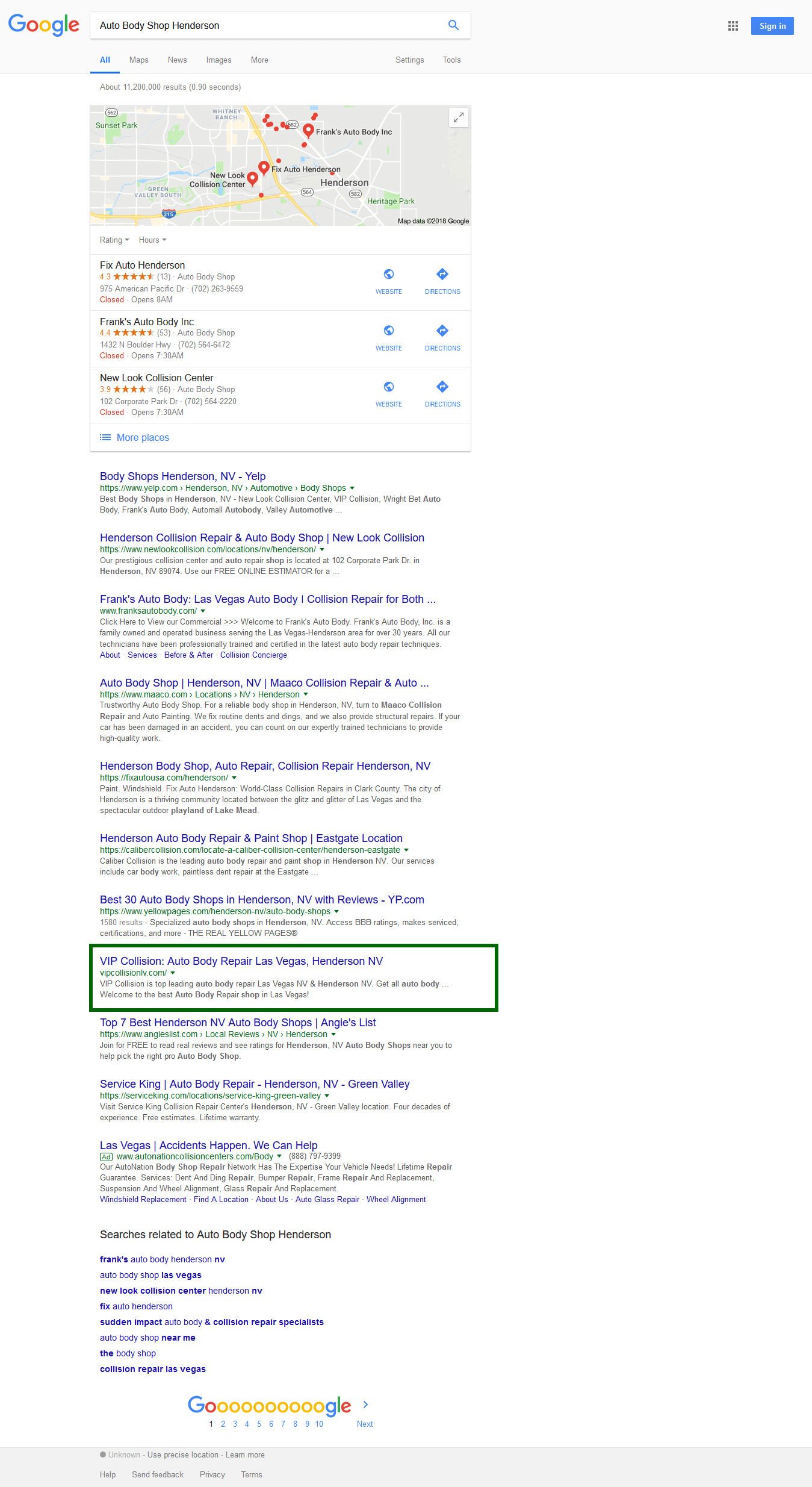Image resolution: width=812 pixels, height=1487 pixels.
Task: Click Fix Auto Henderson directions icon
Action: click(442, 275)
